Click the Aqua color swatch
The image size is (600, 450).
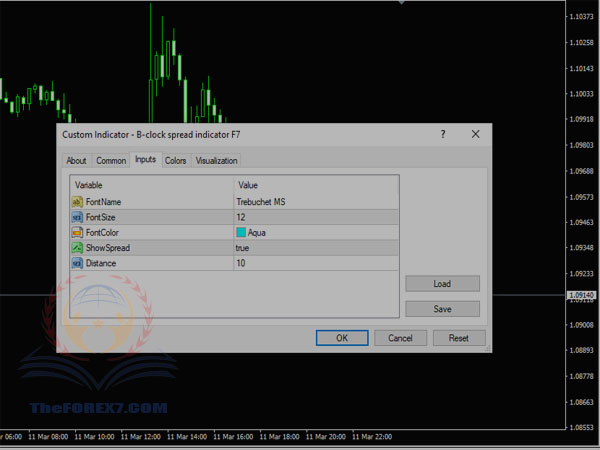241,232
